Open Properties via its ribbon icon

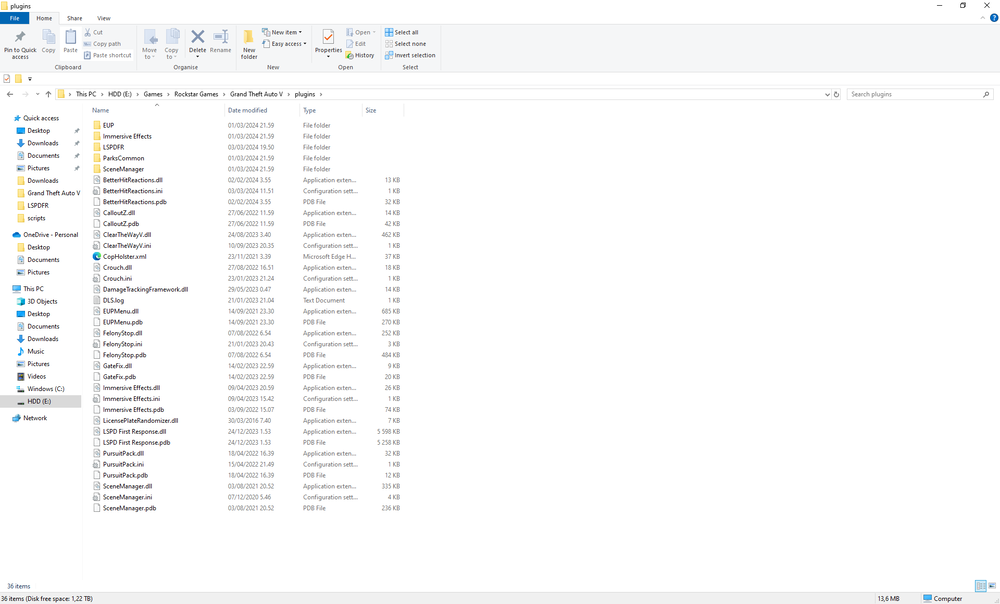328,40
